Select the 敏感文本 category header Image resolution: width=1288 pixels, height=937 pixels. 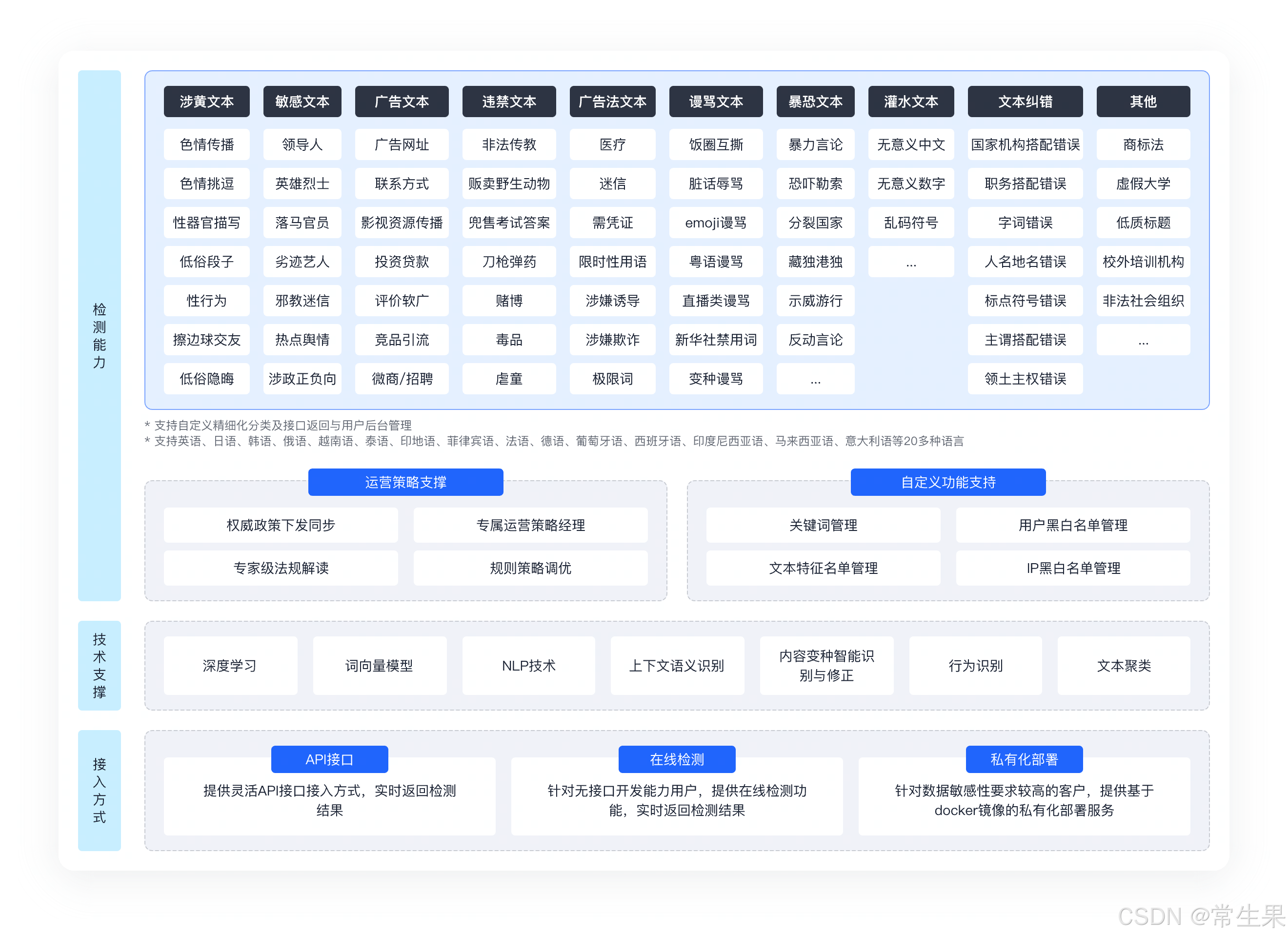[302, 102]
